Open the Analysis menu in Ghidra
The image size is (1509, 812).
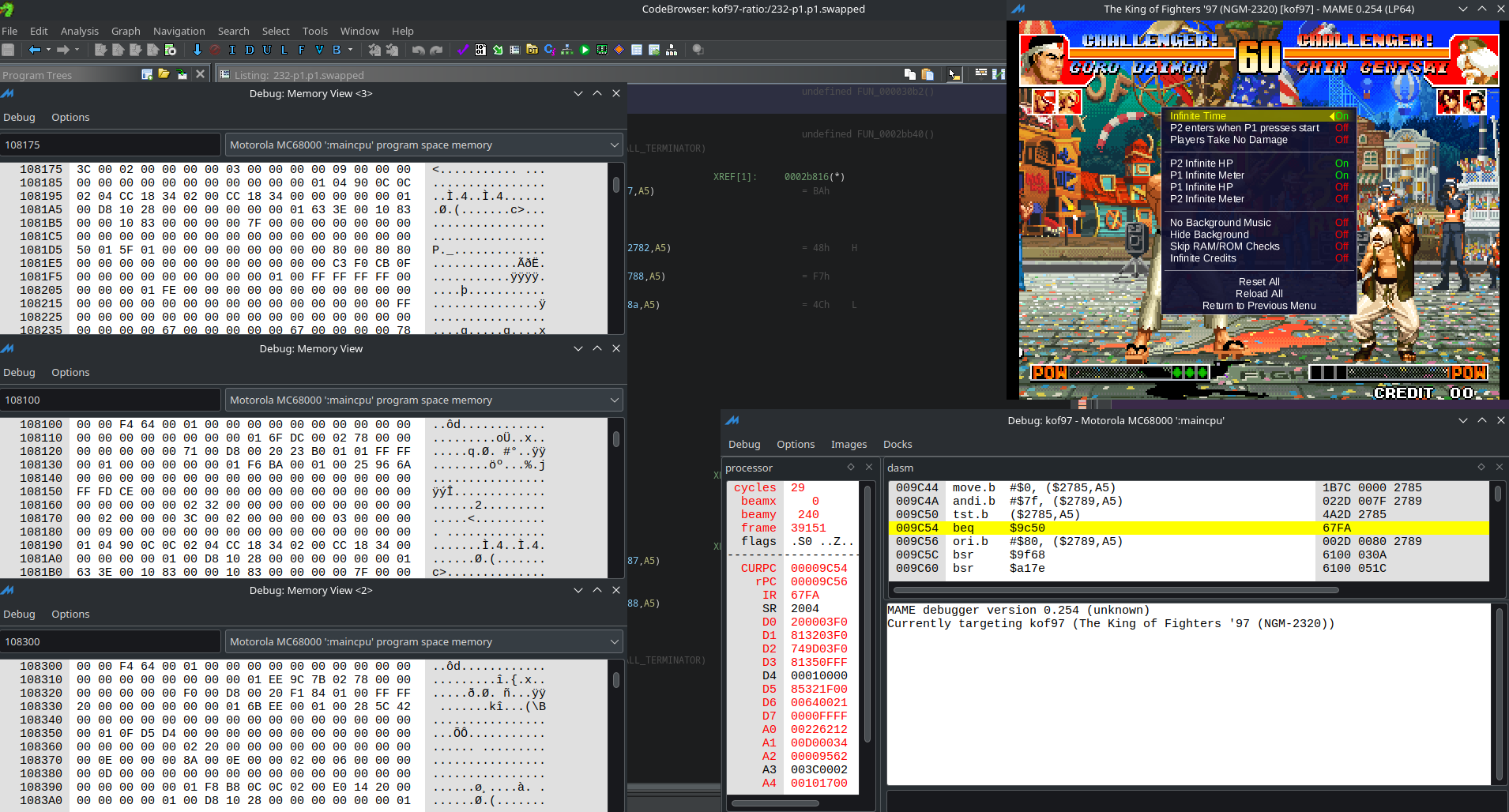click(x=80, y=31)
